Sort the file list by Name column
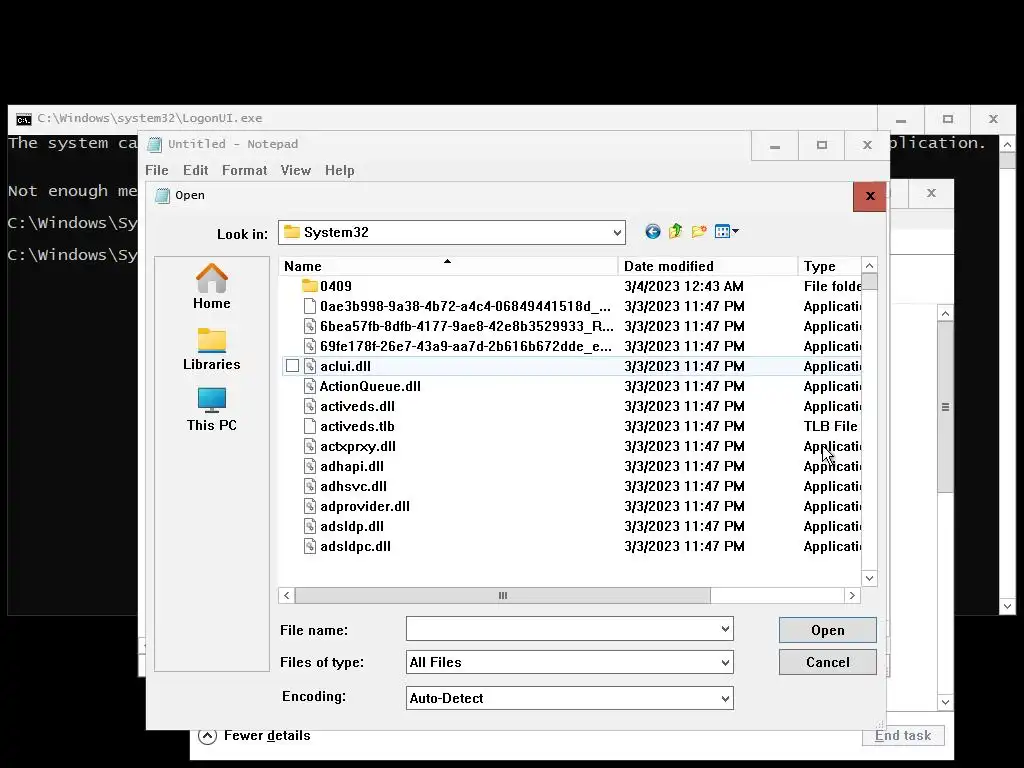Screen dimensions: 1024x768 pos(449,266)
